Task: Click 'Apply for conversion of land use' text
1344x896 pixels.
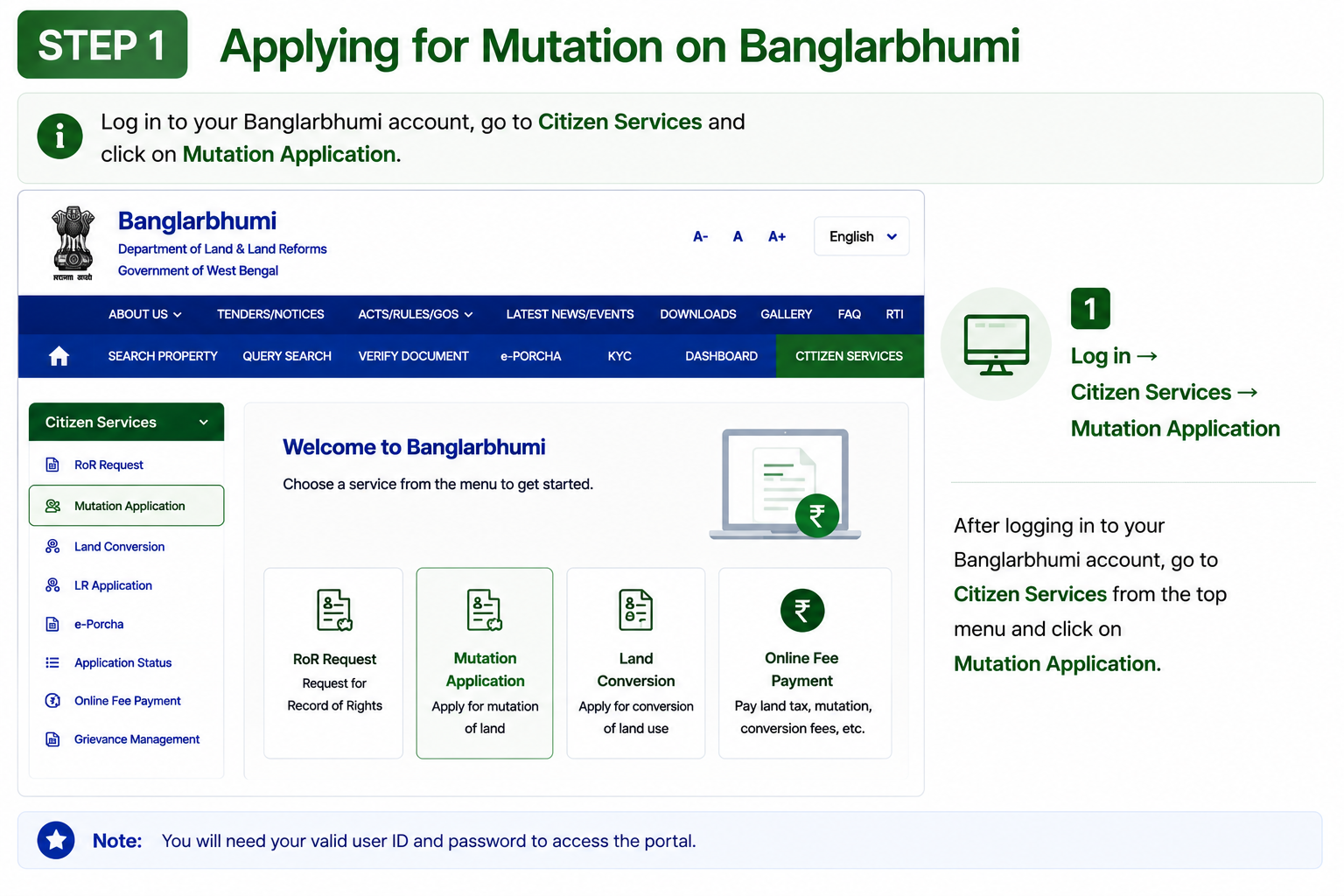Action: pos(636,717)
